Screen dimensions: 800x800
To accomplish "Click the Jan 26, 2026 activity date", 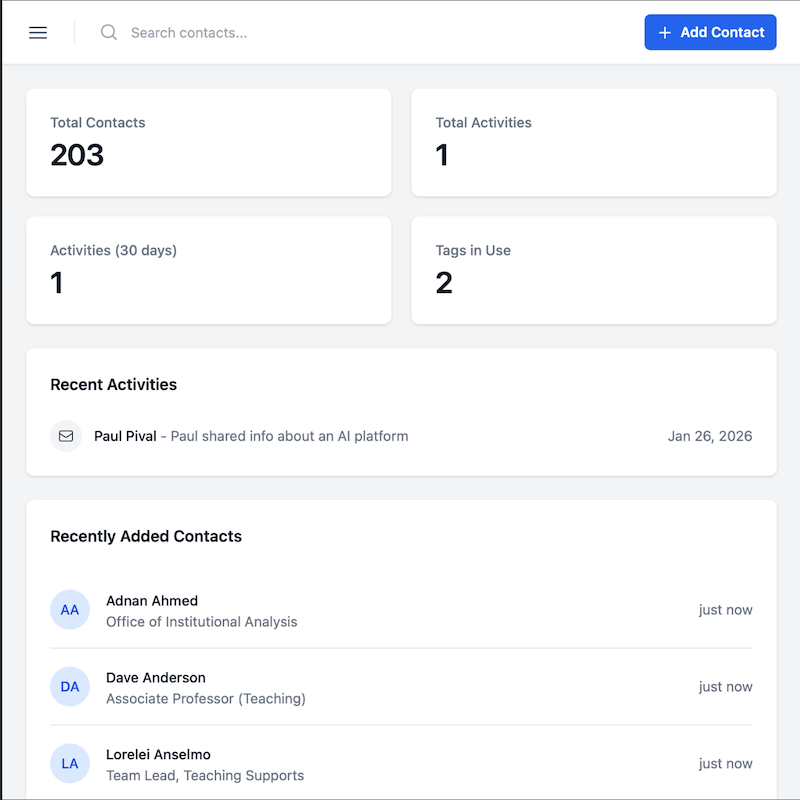I will pyautogui.click(x=709, y=436).
